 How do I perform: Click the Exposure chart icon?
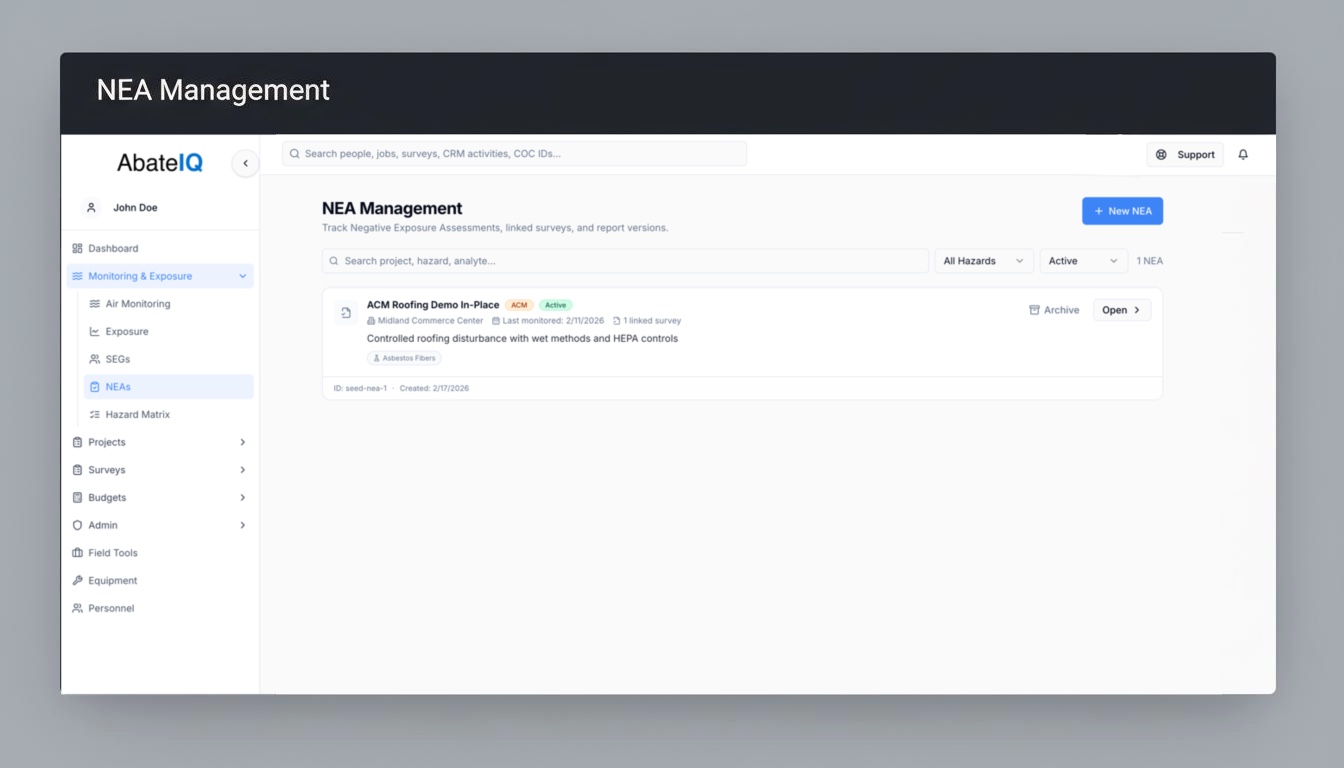click(x=95, y=332)
